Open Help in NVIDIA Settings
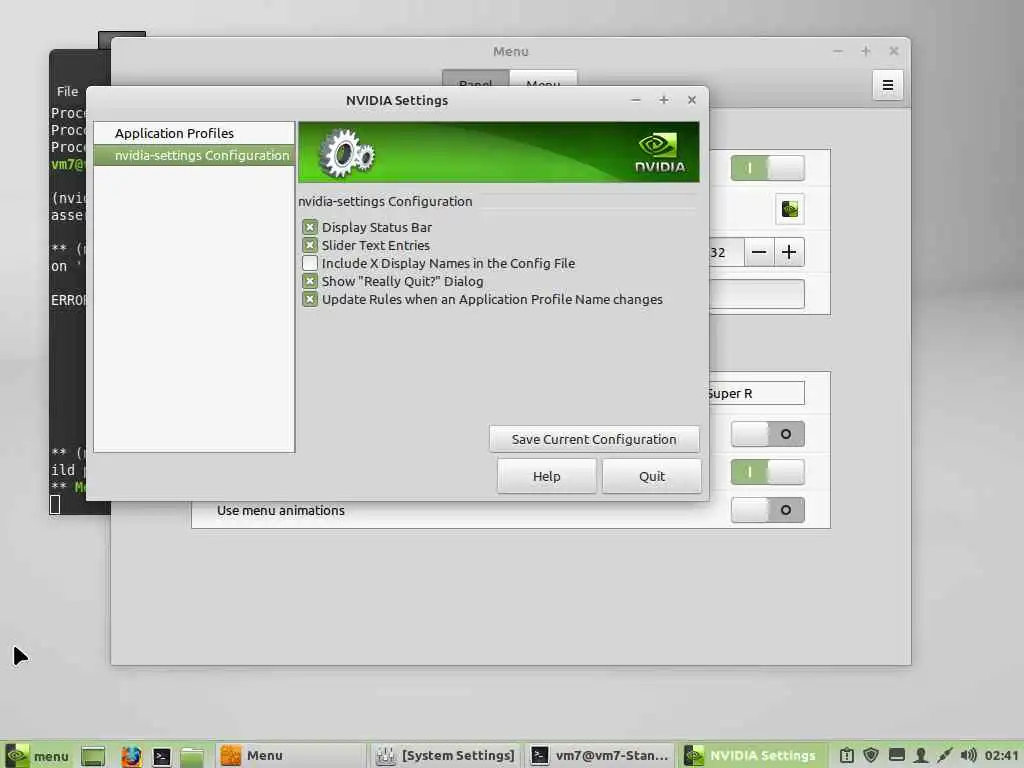This screenshot has height=768, width=1024. coord(547,476)
